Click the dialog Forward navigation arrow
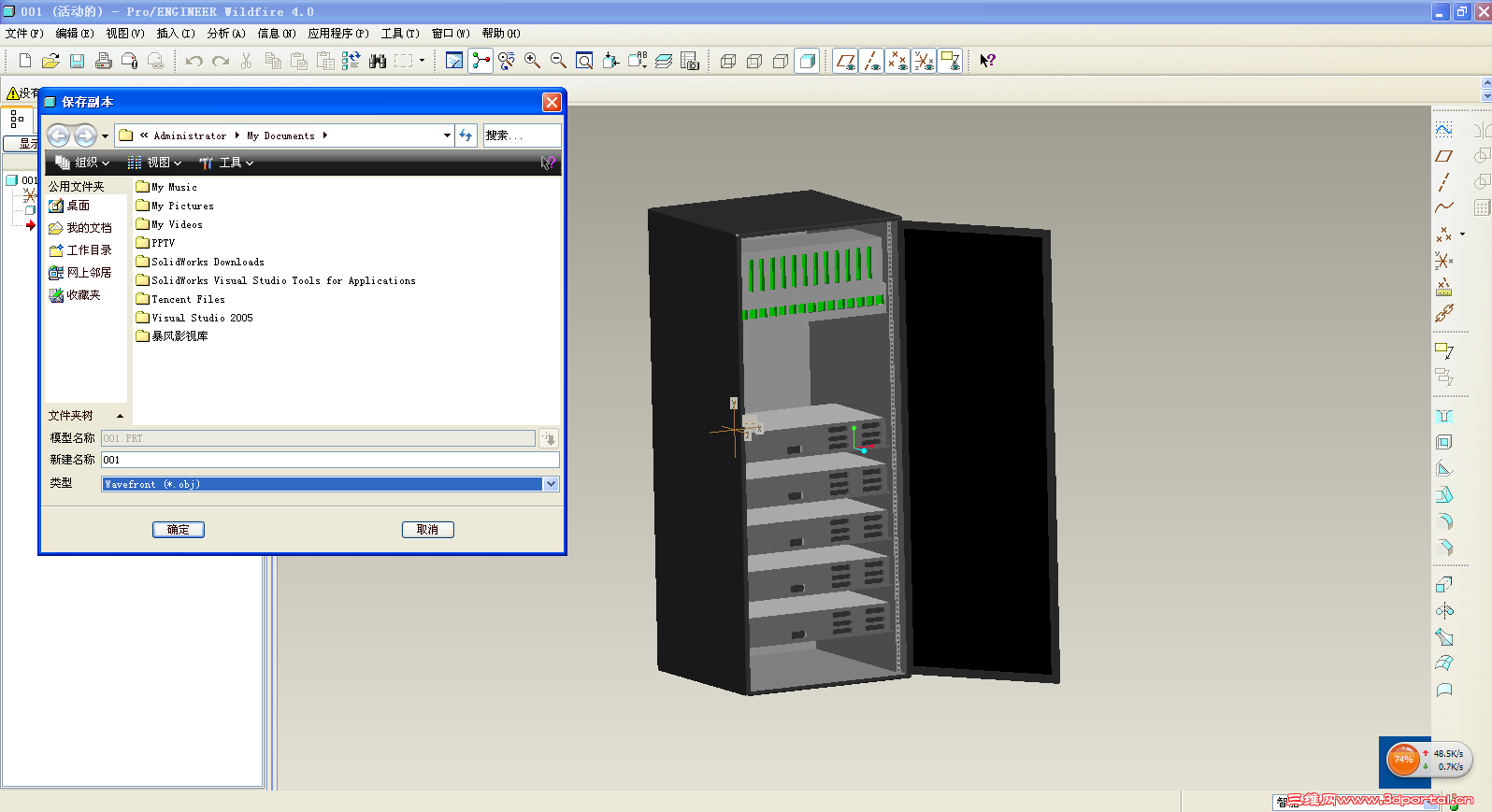 click(x=85, y=135)
